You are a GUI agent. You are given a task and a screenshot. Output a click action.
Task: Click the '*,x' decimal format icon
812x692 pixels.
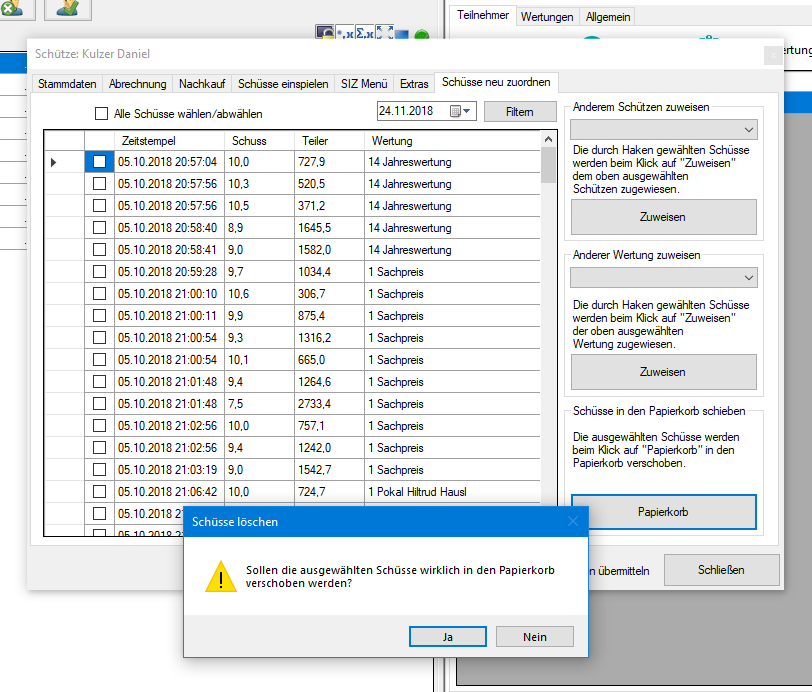click(343, 33)
